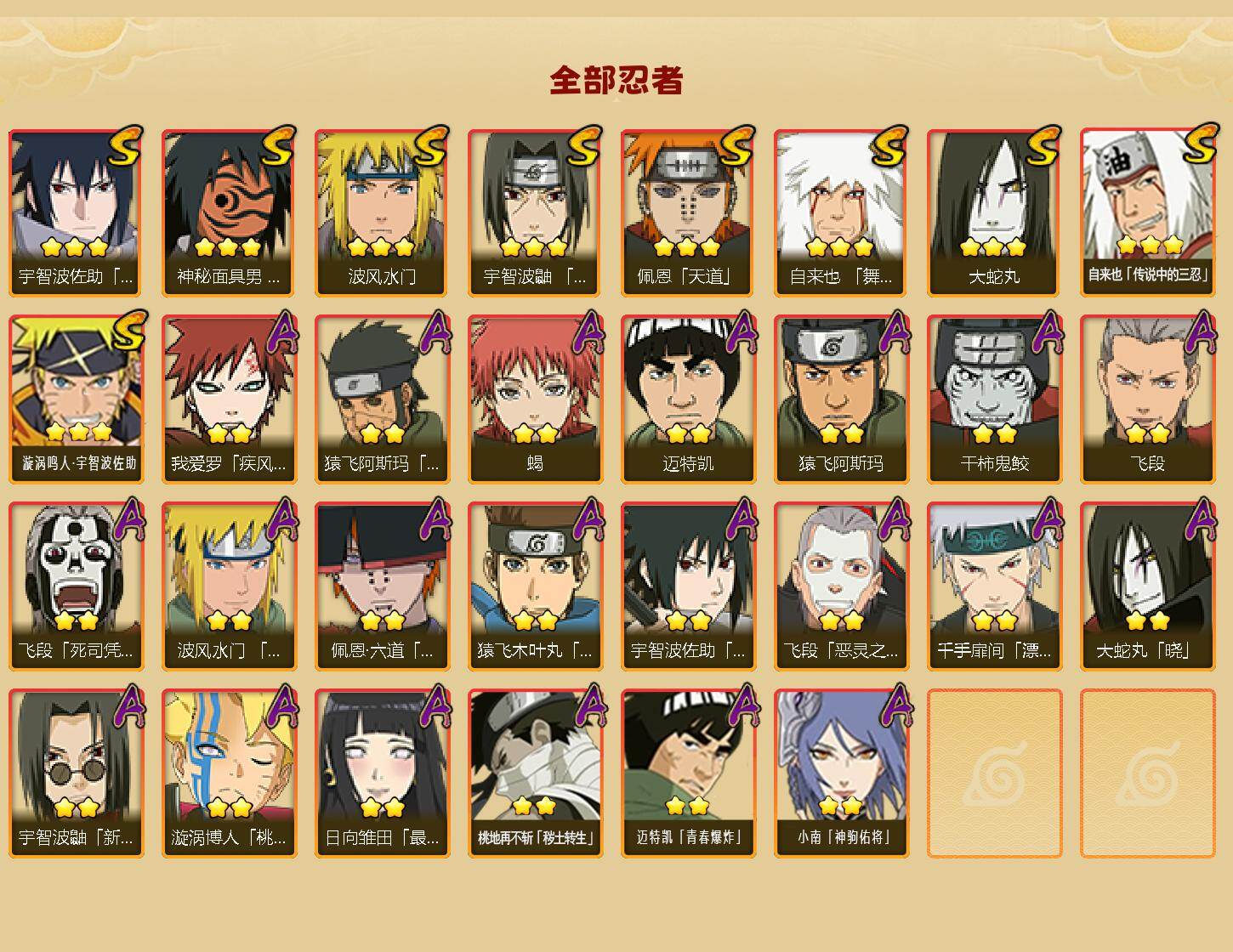Choose the 佩恩「天道」card
Viewport: 1233px width, 952px height.
[x=688, y=212]
